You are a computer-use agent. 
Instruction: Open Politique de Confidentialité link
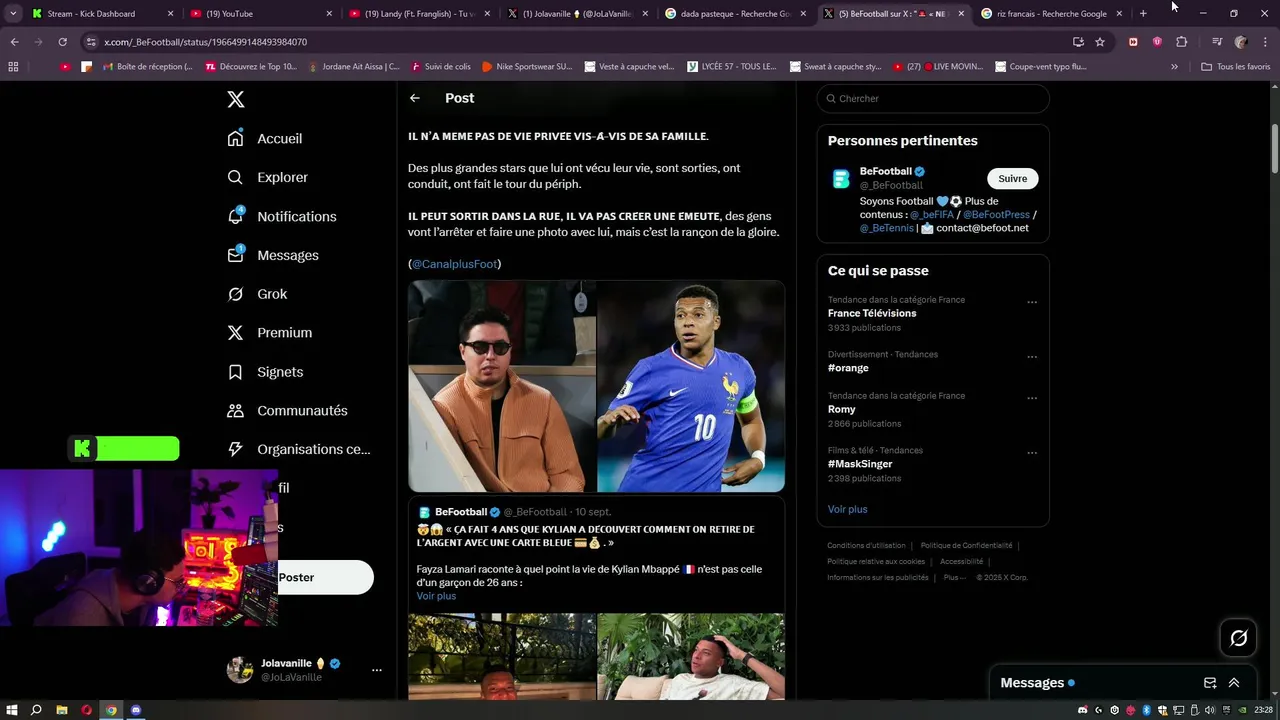pos(966,546)
